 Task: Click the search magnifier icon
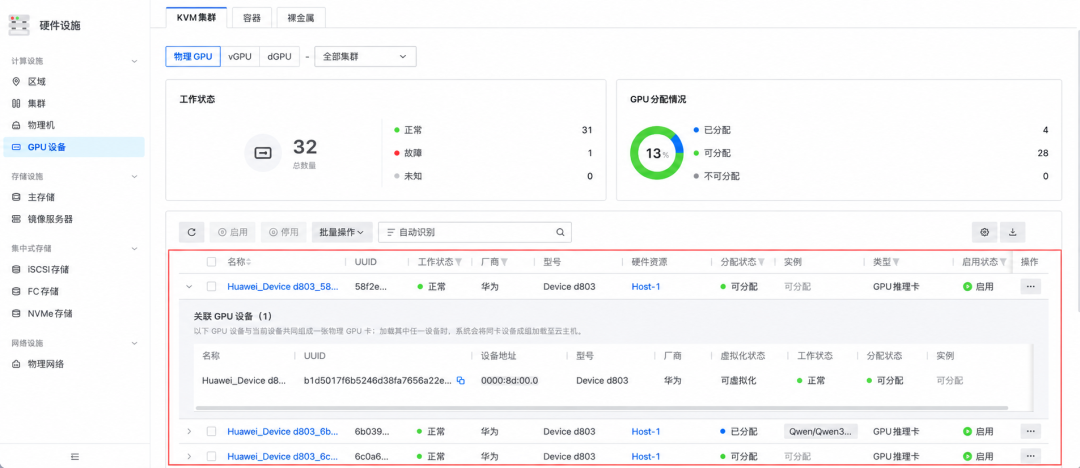coord(560,232)
